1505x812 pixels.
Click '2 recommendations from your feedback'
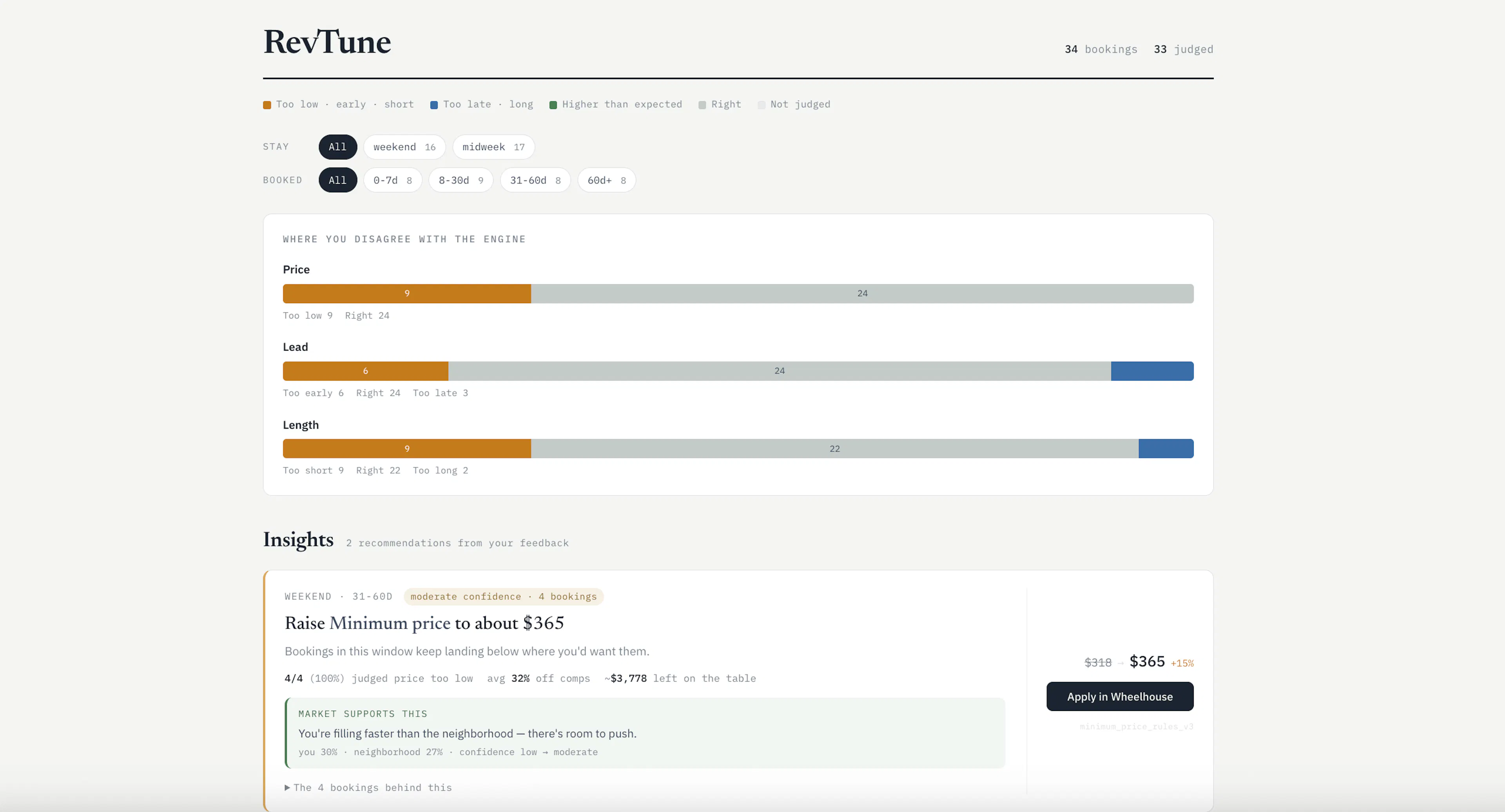(x=457, y=543)
